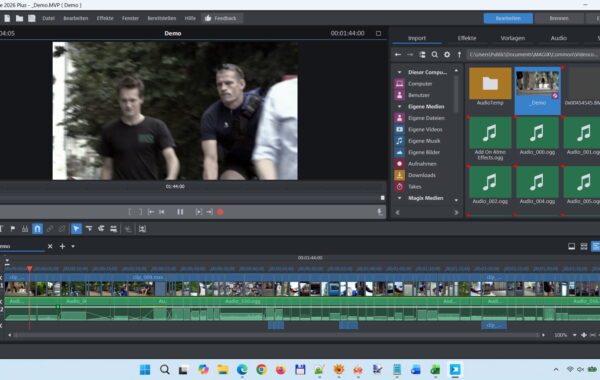The image size is (600, 380).
Task: Select Eigene Musik in the sidebar
Action: click(x=424, y=141)
